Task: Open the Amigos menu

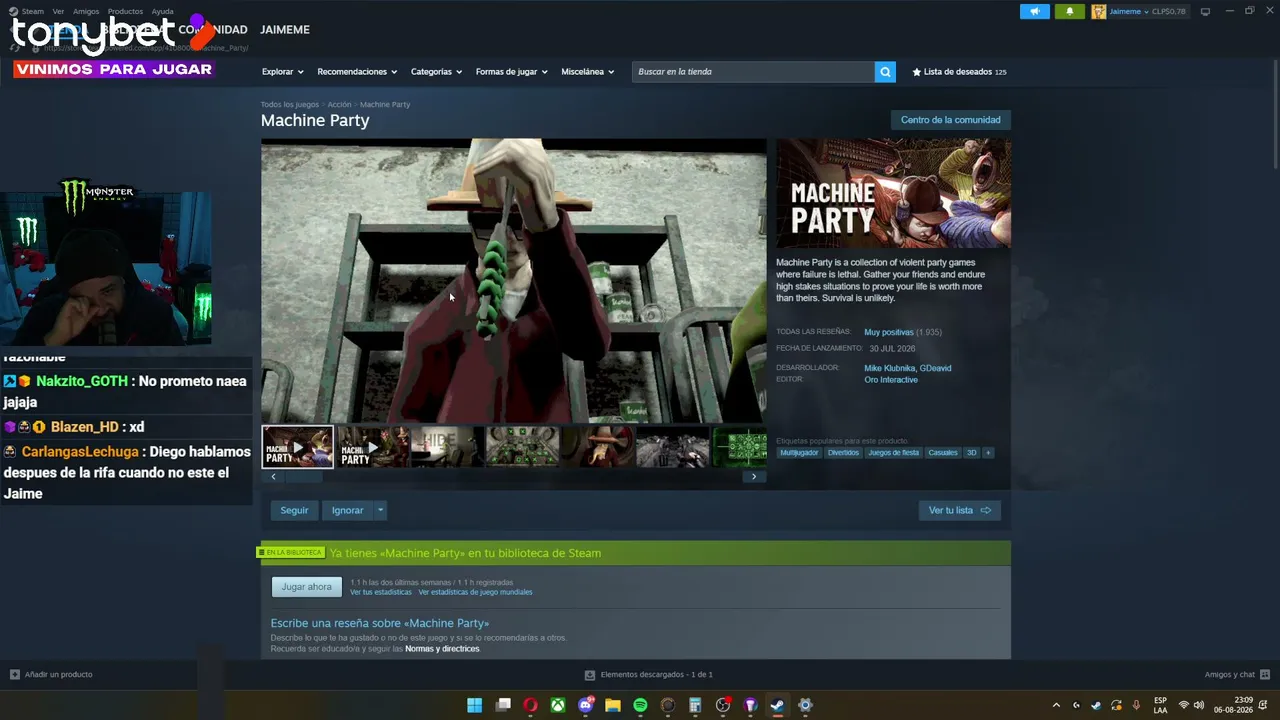Action: (x=86, y=12)
